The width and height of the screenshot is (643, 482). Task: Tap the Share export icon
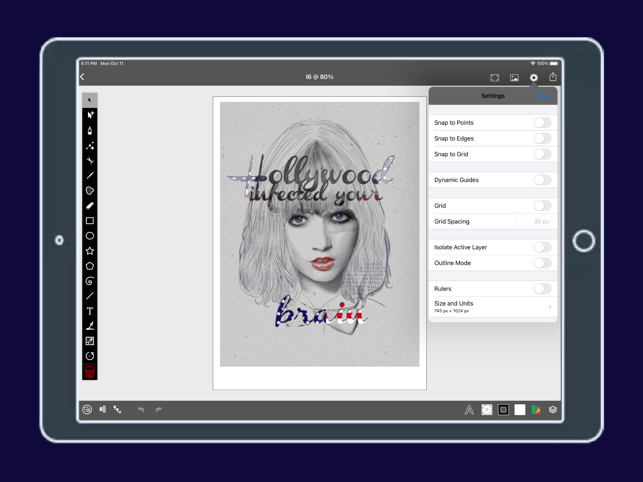click(553, 77)
